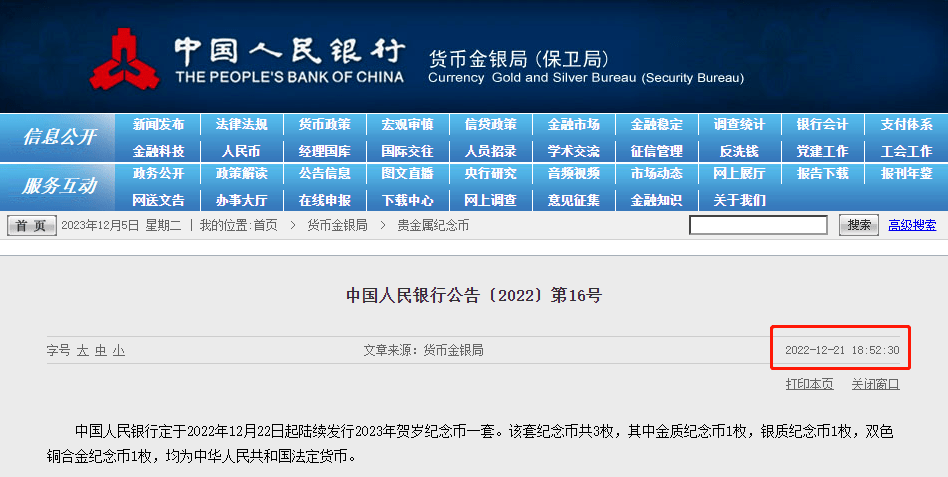Open 支付体系 navigation item

tap(906, 125)
